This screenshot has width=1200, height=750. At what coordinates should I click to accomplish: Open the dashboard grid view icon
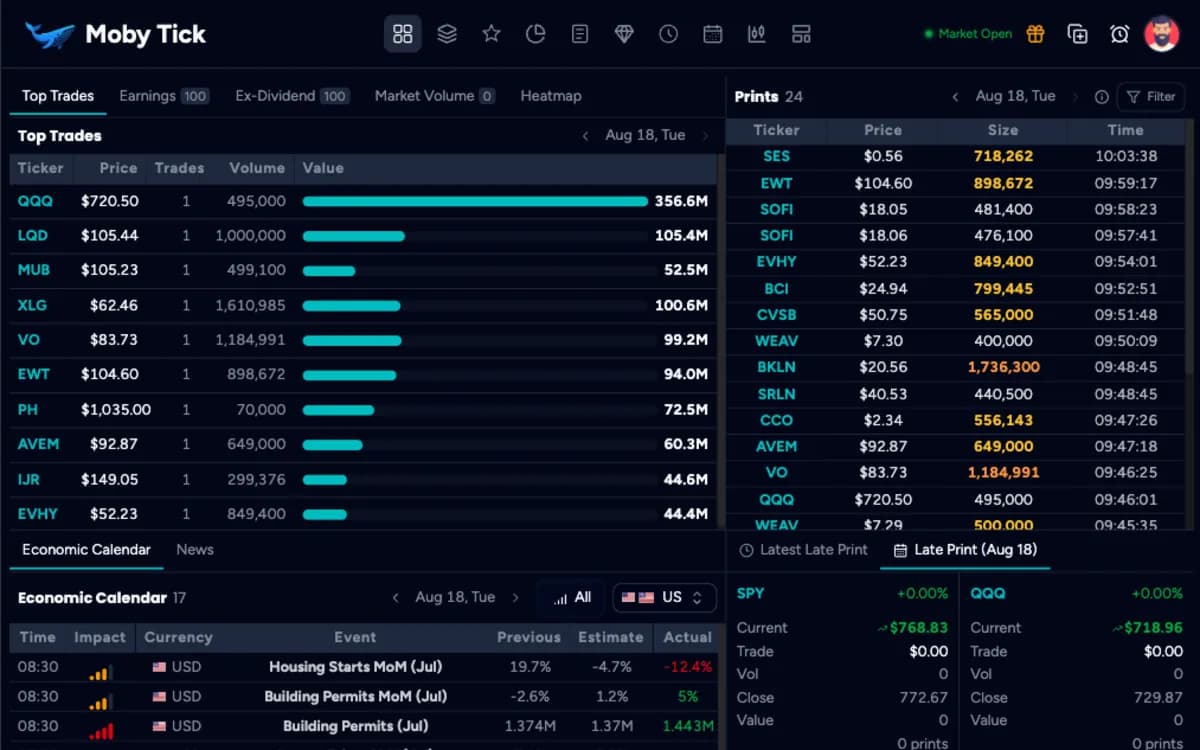(403, 34)
